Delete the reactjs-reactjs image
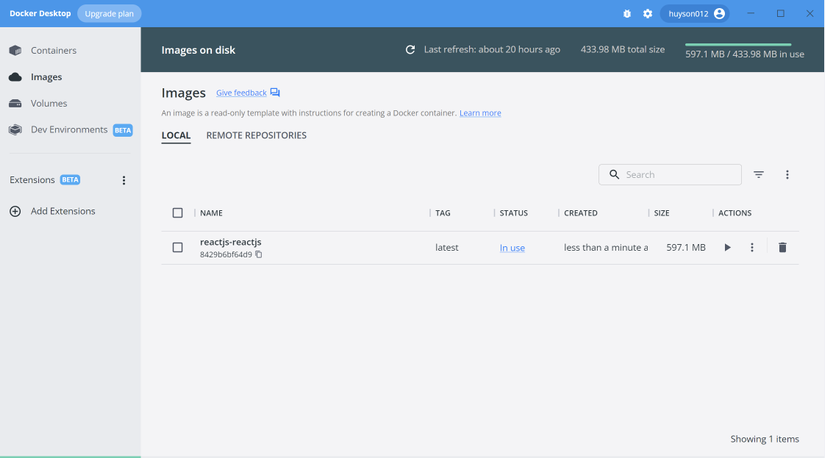 pos(782,247)
